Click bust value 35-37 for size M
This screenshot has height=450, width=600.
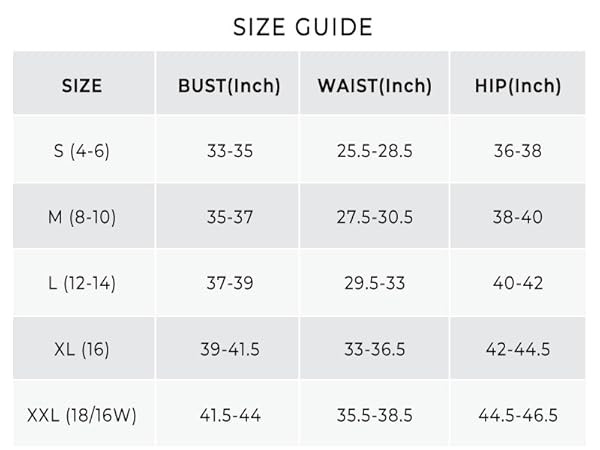227,217
